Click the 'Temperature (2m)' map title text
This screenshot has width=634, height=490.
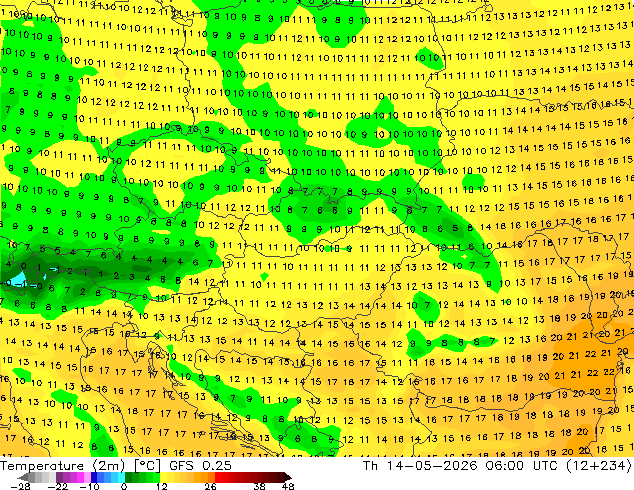pos(63,466)
